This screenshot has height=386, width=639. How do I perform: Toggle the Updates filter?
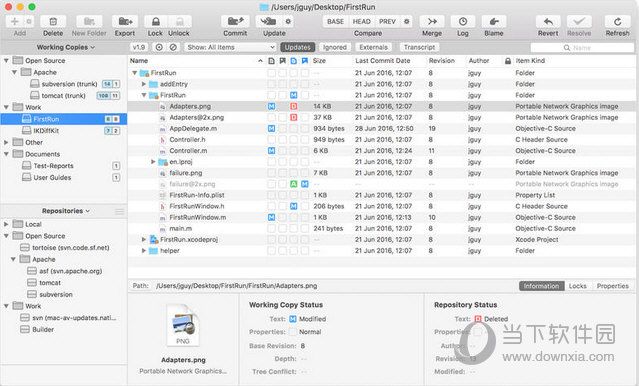[x=297, y=47]
